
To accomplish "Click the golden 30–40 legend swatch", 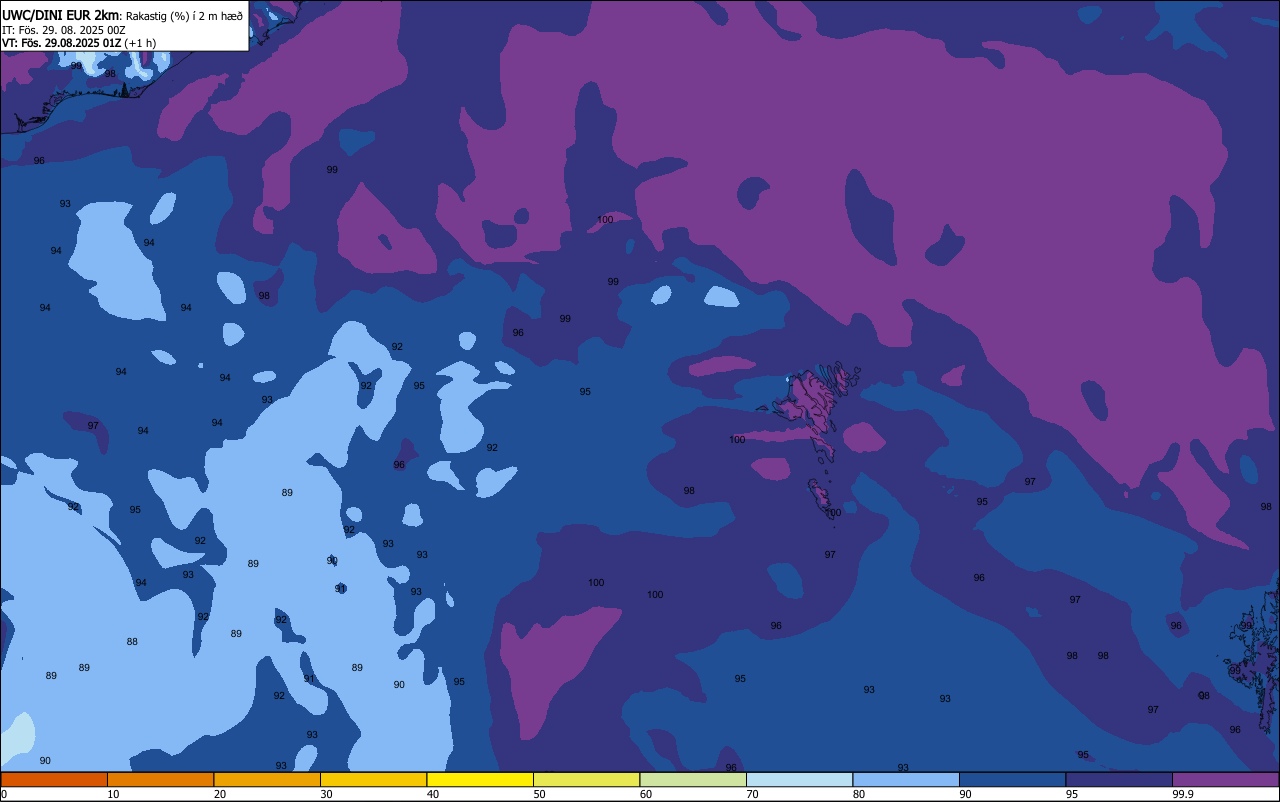I will (373, 779).
